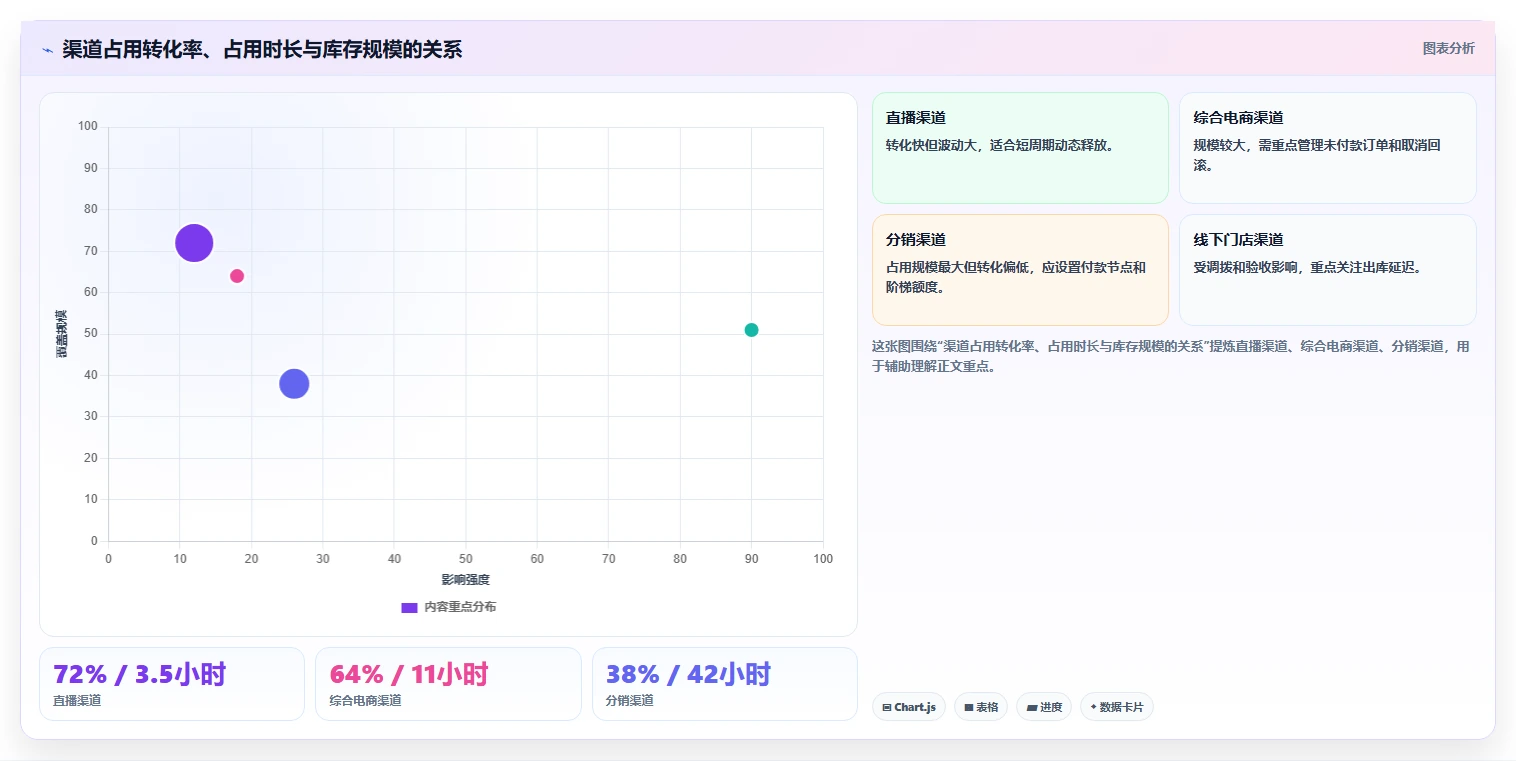Click the large purple bubble at x=12

click(194, 243)
